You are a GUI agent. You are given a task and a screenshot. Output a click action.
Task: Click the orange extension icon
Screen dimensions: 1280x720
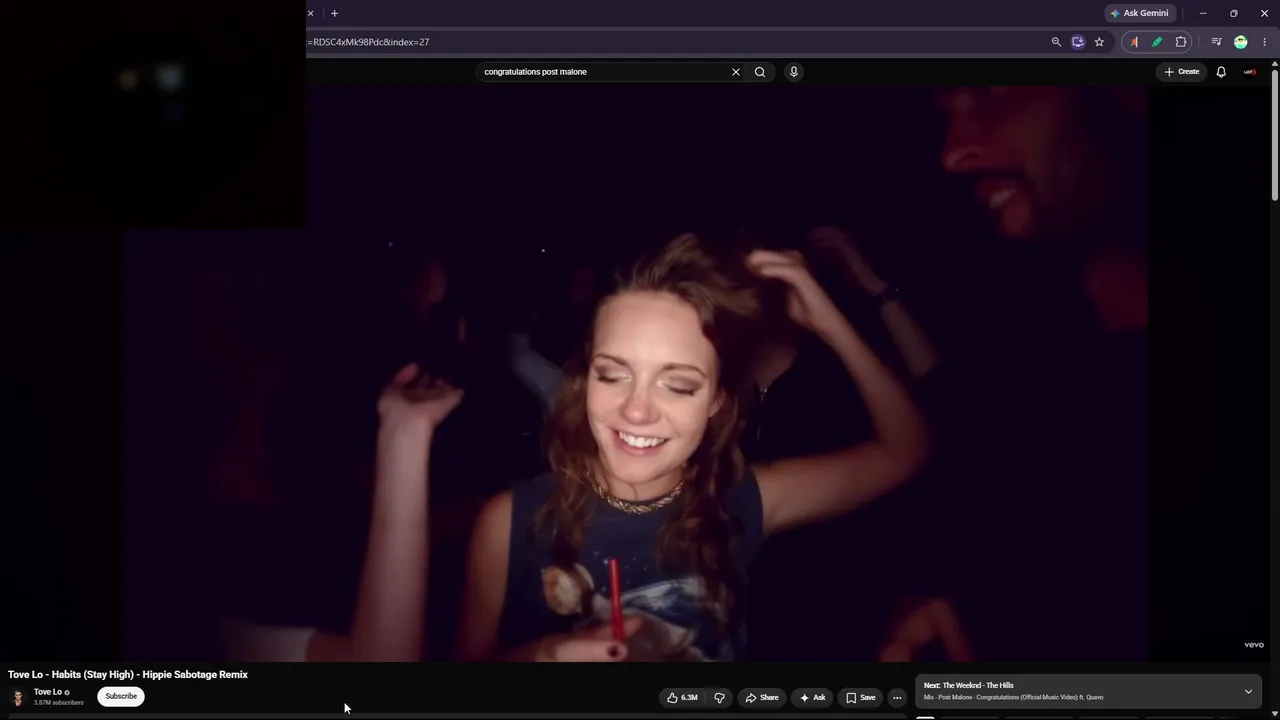(x=1134, y=42)
